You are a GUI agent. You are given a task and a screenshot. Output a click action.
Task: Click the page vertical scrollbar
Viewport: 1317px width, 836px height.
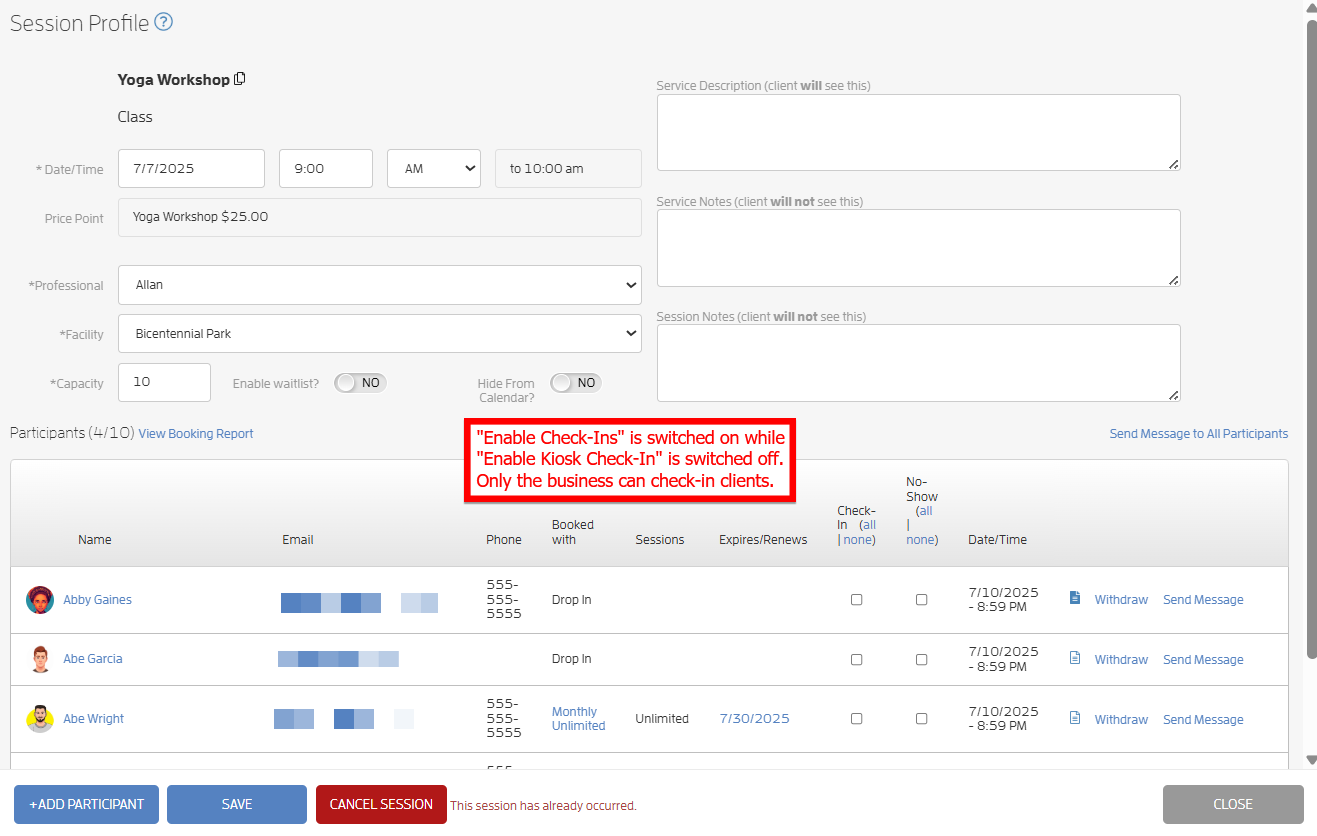tap(1311, 340)
